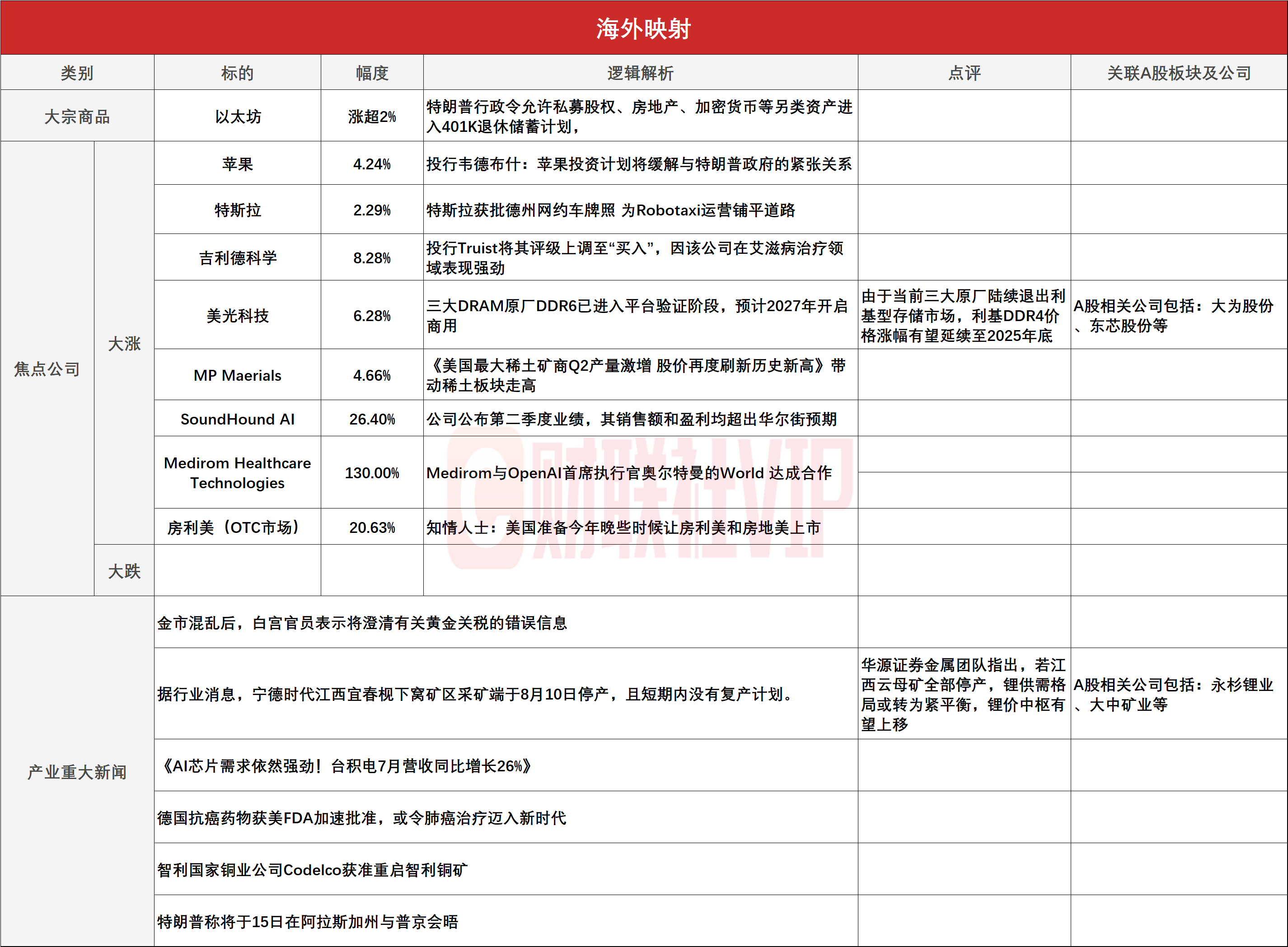
Task: Click the 20.63% value
Action: coord(372,527)
